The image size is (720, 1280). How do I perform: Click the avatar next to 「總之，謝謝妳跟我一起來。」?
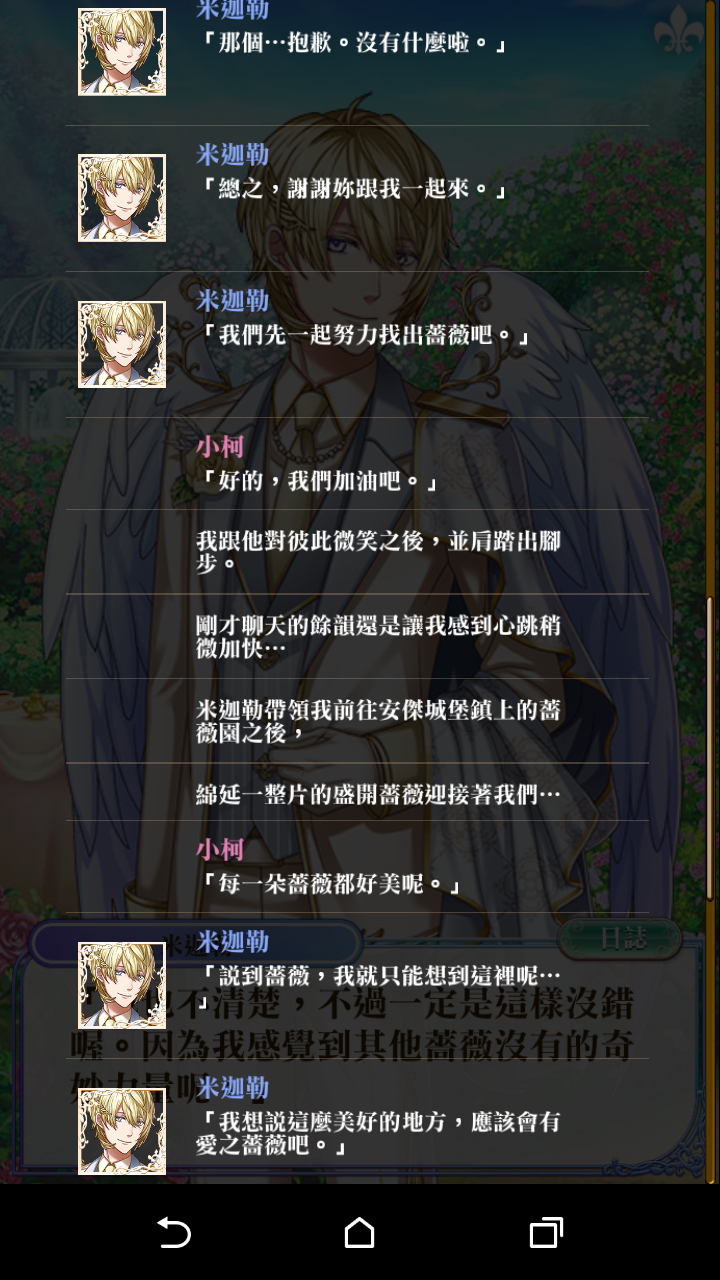pos(122,198)
